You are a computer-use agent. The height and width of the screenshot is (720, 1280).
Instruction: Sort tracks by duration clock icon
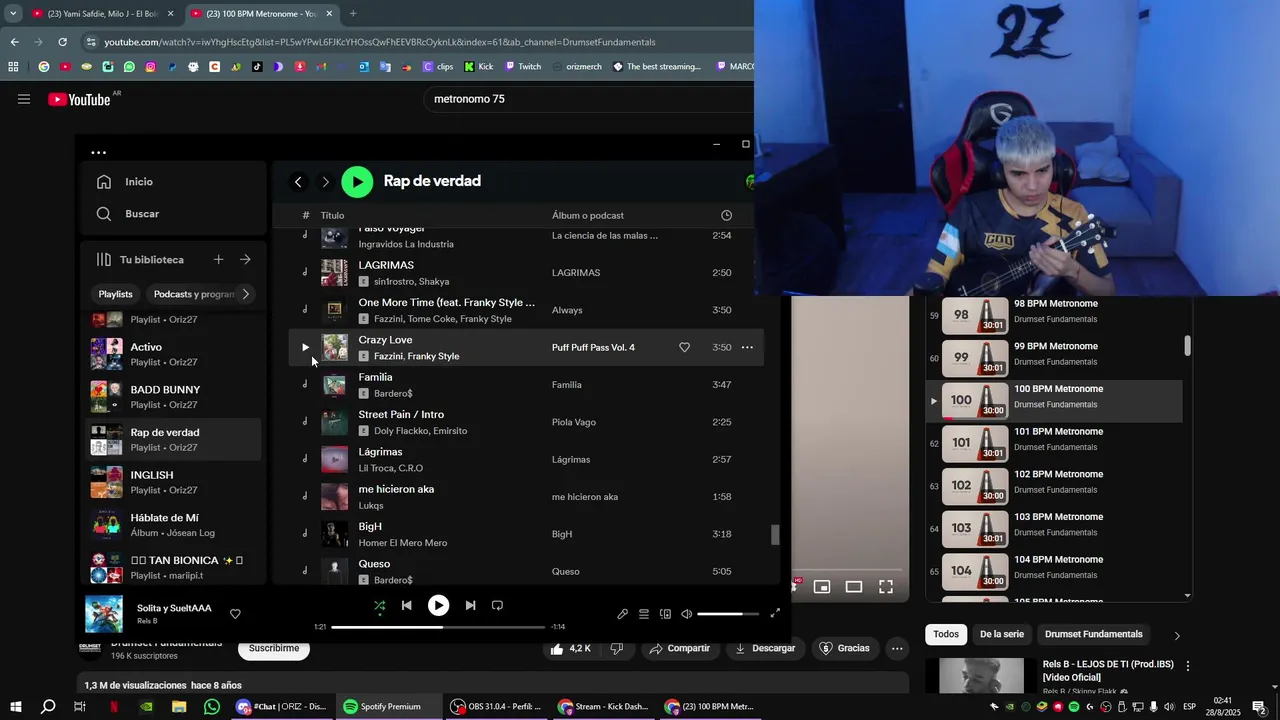[x=726, y=216]
